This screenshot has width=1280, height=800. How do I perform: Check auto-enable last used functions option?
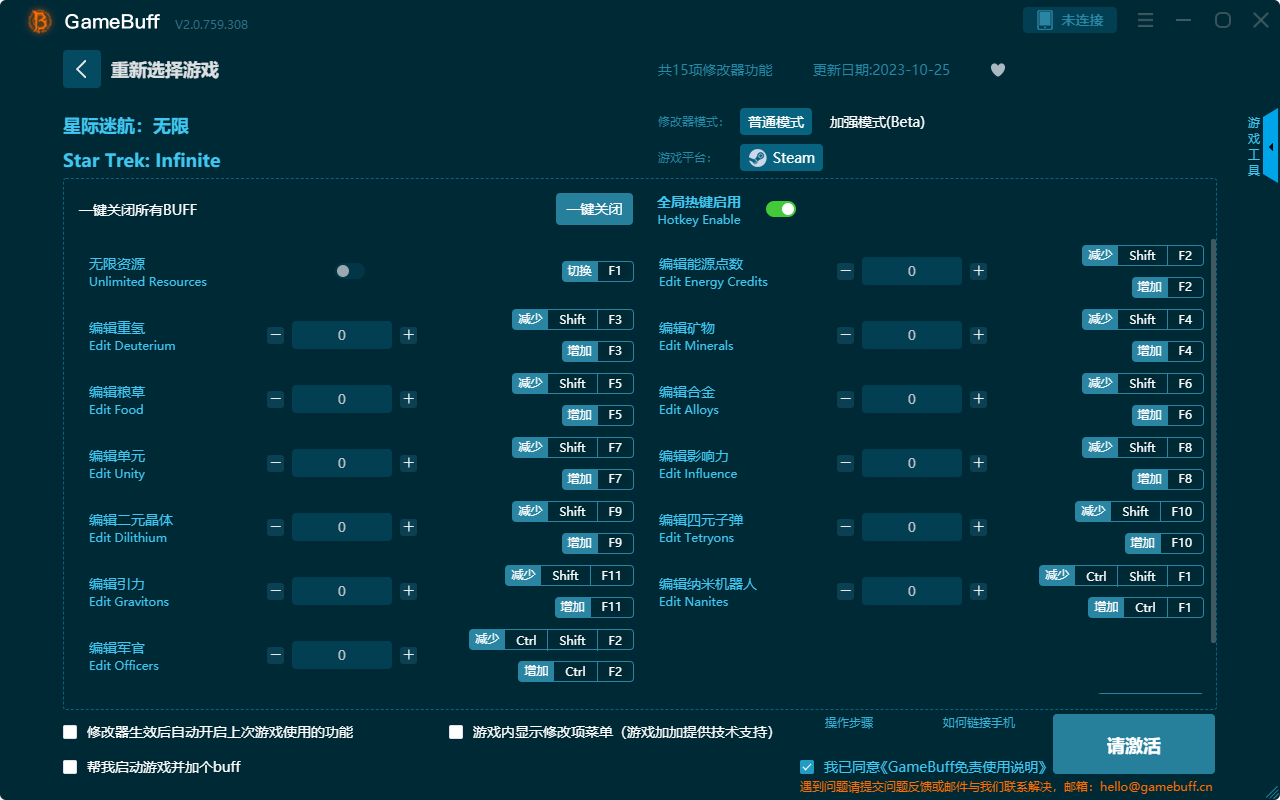70,732
